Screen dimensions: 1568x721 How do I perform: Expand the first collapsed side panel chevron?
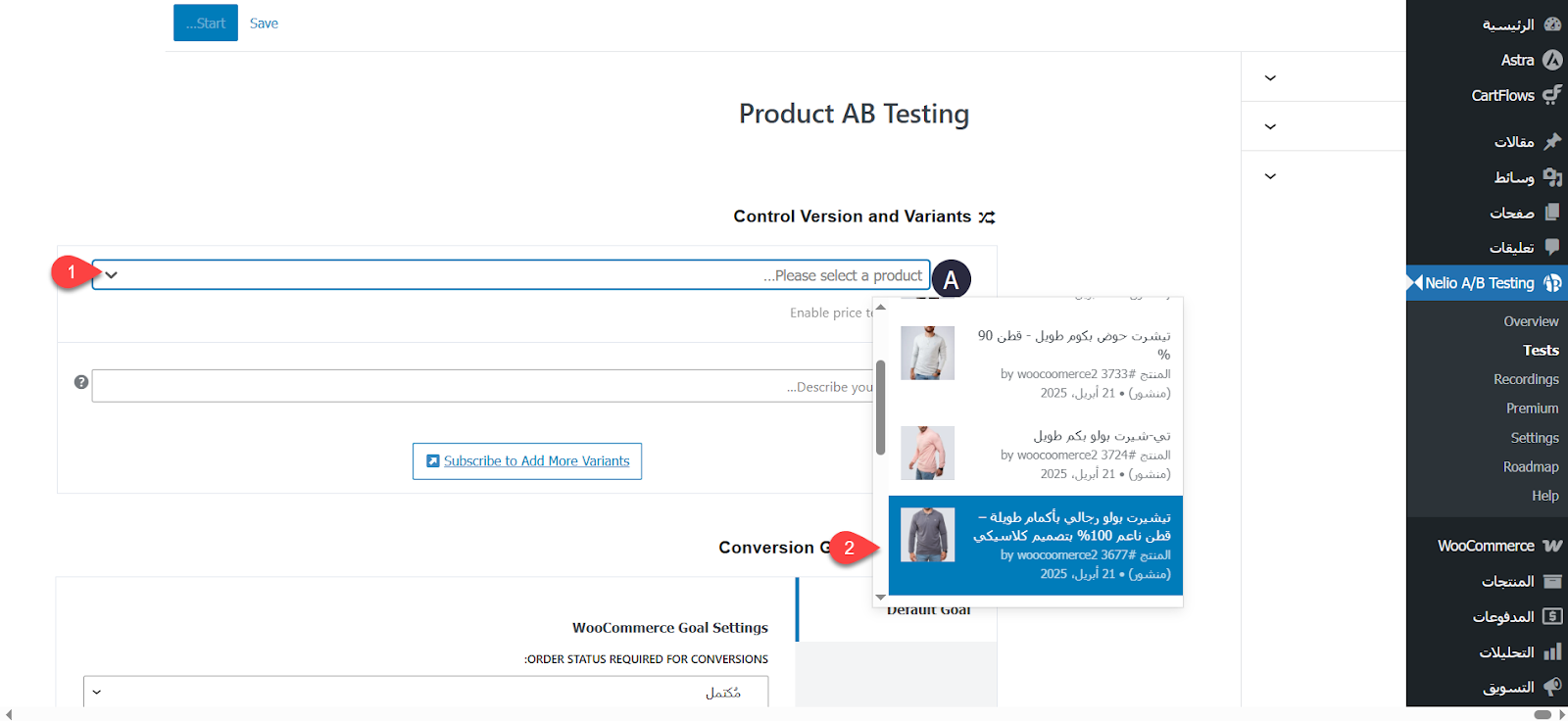[1270, 77]
